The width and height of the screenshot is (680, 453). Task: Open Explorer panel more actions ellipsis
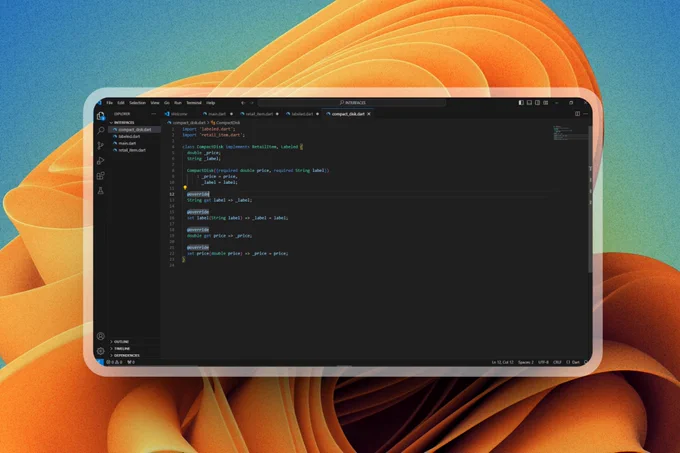point(154,114)
